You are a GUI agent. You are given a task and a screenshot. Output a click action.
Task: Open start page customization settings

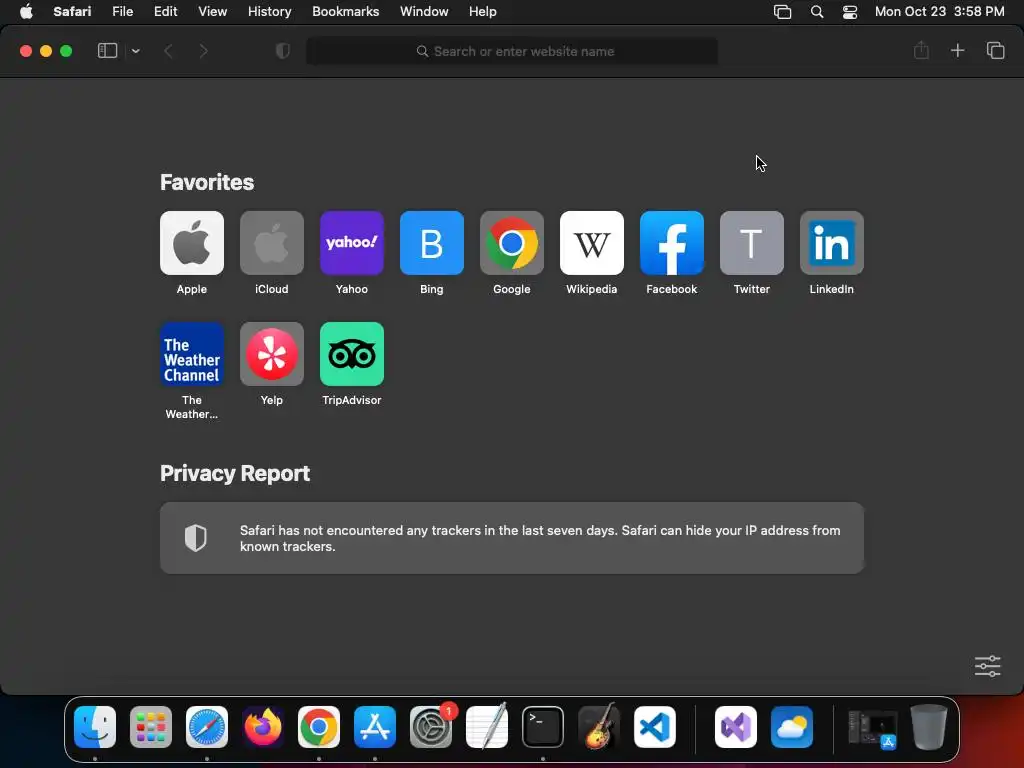point(987,666)
